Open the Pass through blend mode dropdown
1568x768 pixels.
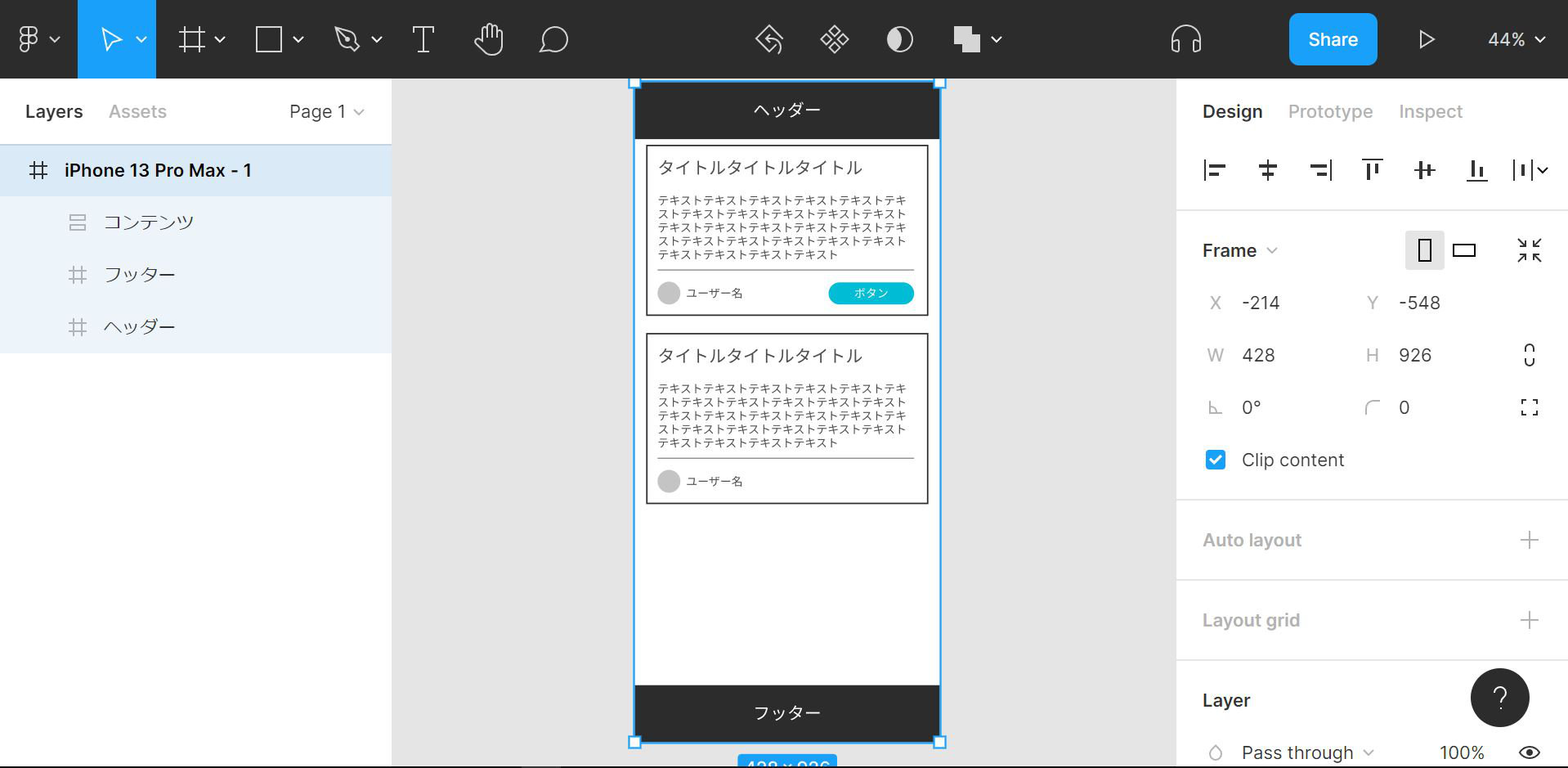point(1307,752)
